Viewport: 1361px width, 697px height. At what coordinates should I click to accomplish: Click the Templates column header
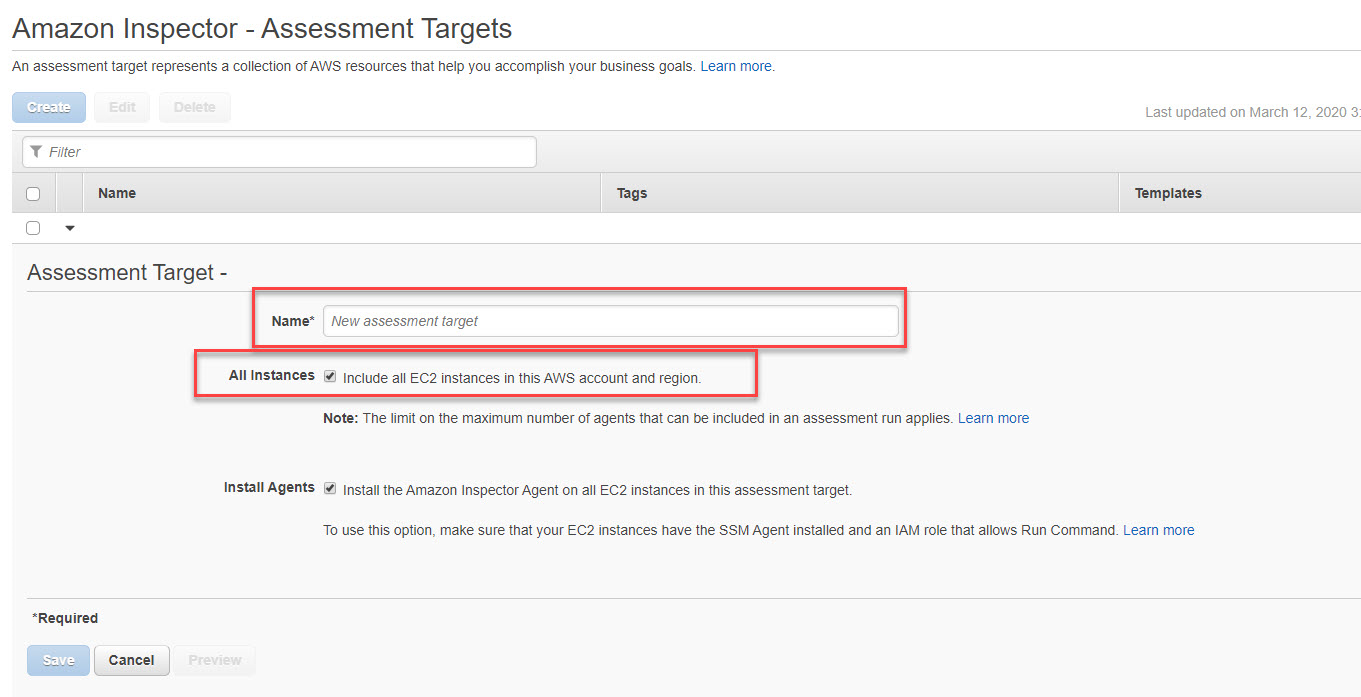point(1167,192)
